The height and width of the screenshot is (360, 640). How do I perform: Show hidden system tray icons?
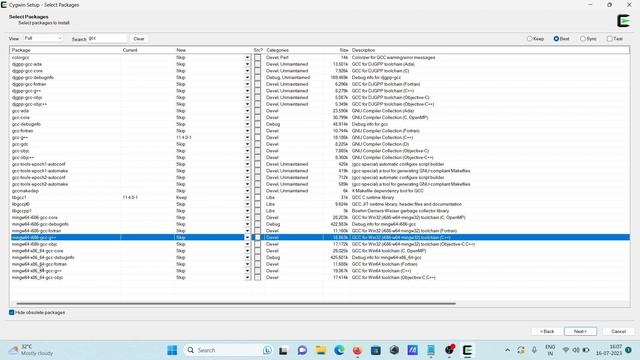(507, 350)
